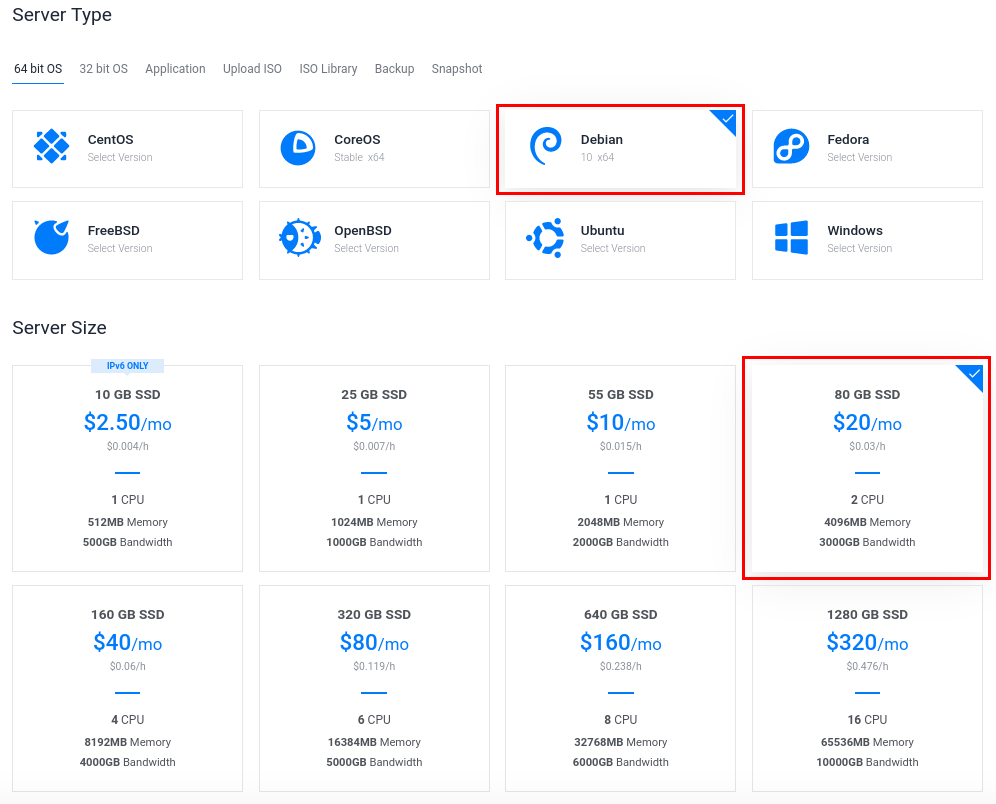Switch to the Application tab
The image size is (996, 804).
[175, 68]
